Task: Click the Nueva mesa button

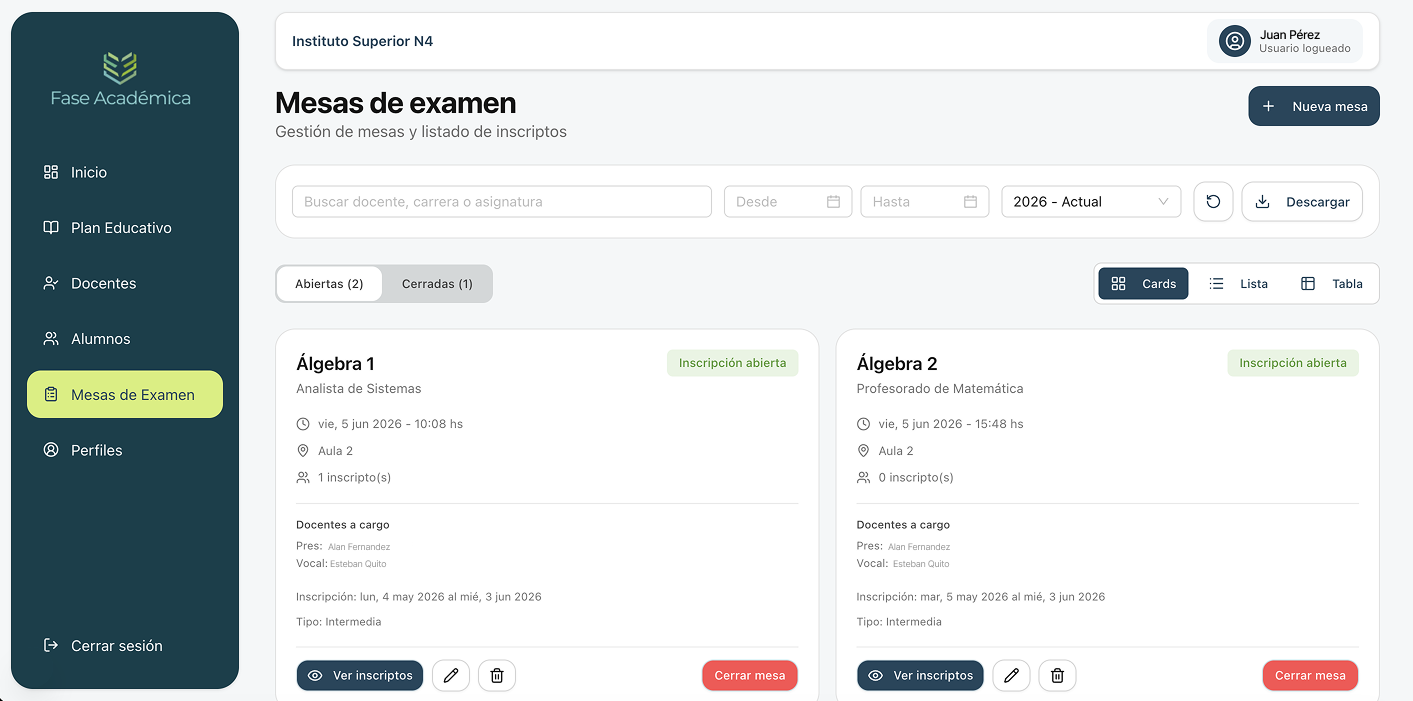Action: click(1314, 106)
